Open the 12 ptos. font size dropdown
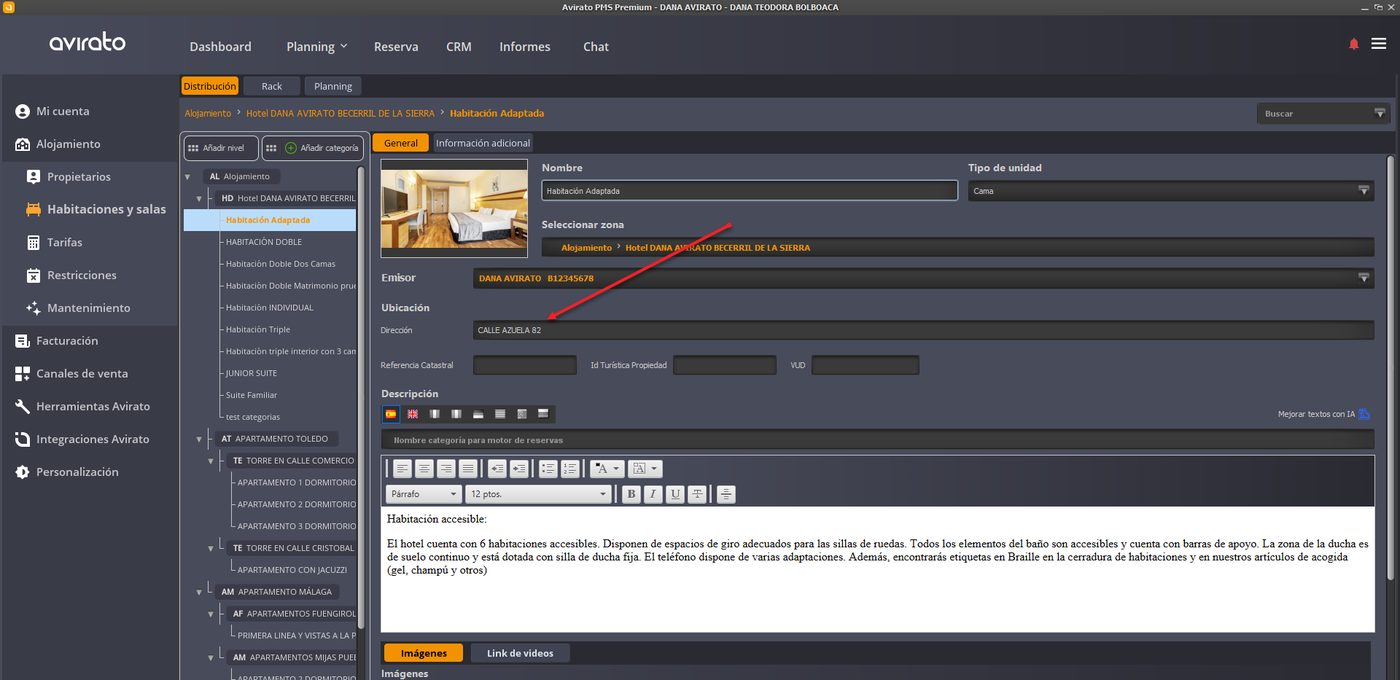 point(538,494)
